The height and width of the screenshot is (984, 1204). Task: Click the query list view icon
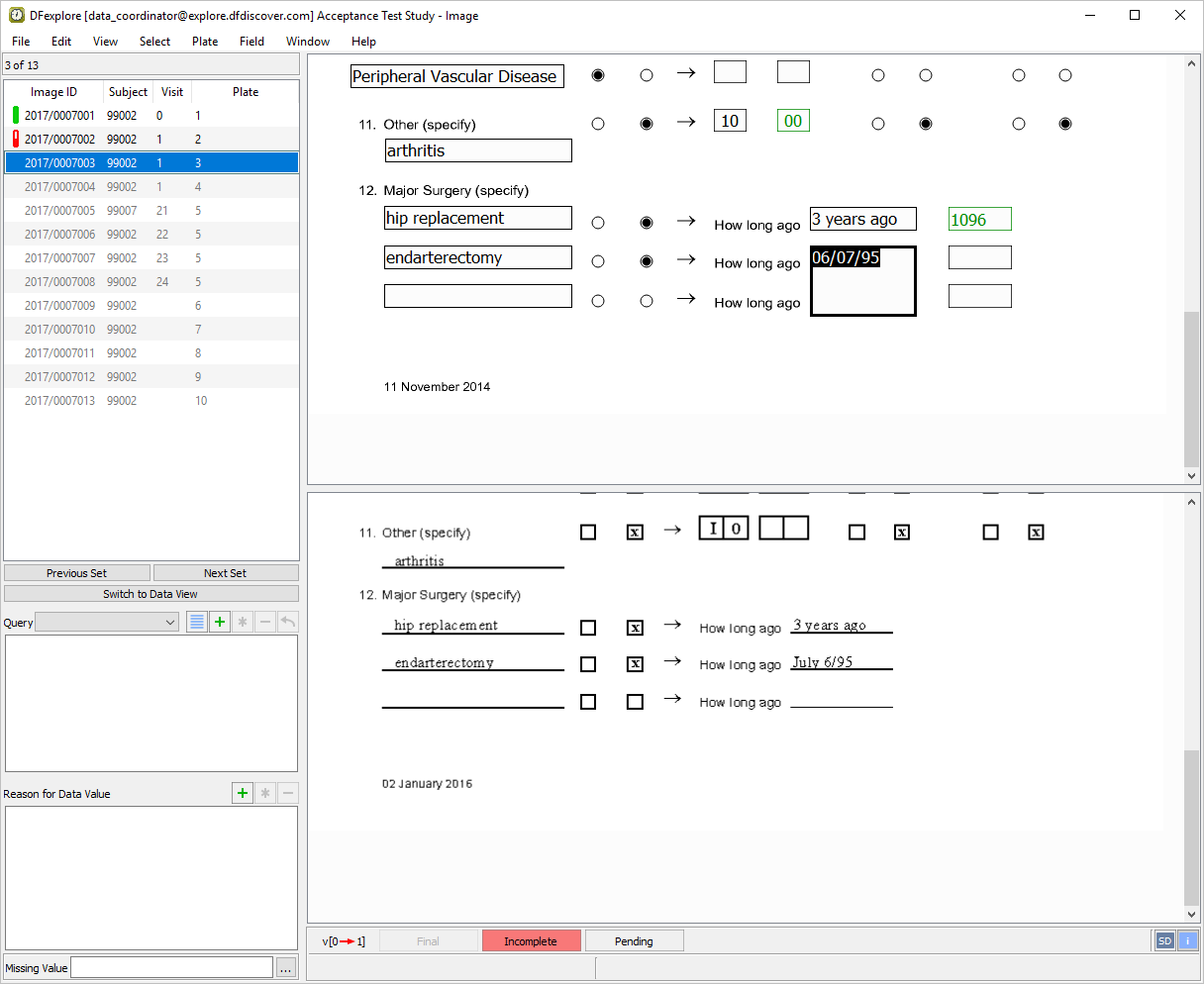tap(197, 623)
